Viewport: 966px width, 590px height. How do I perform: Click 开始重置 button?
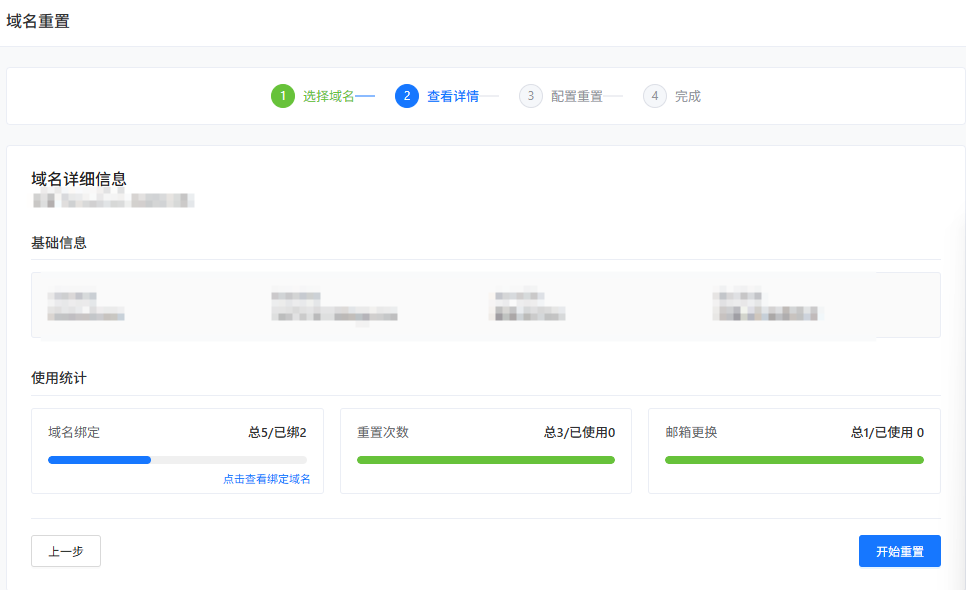(899, 551)
